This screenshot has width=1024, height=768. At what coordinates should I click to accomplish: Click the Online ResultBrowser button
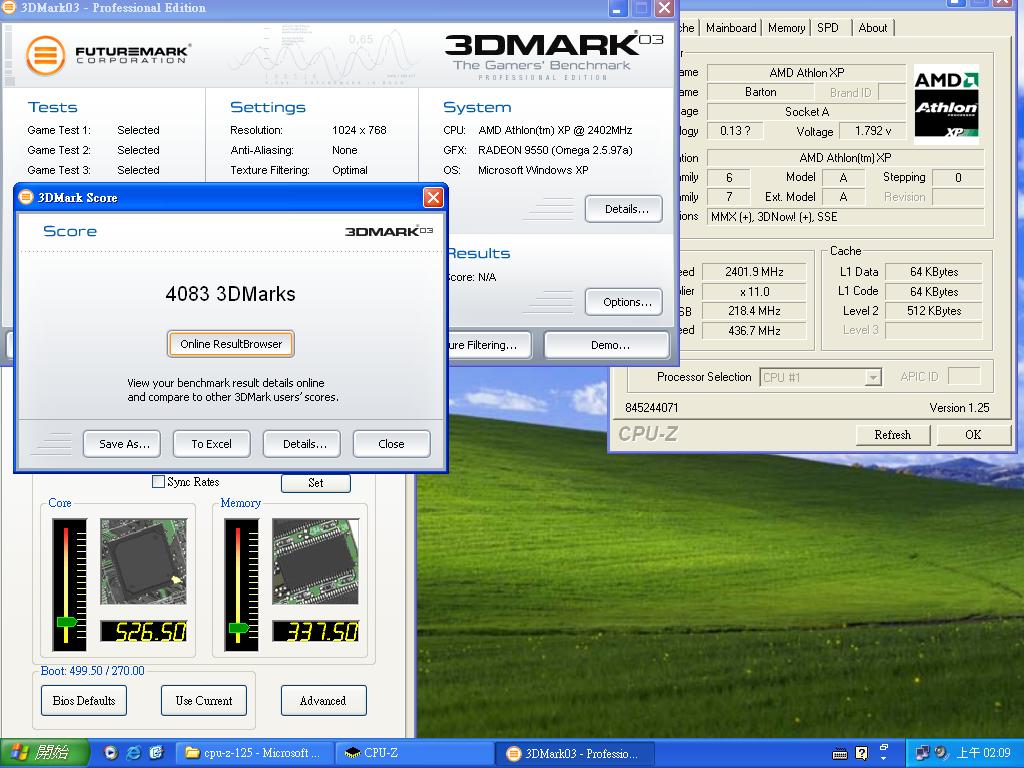coord(231,344)
